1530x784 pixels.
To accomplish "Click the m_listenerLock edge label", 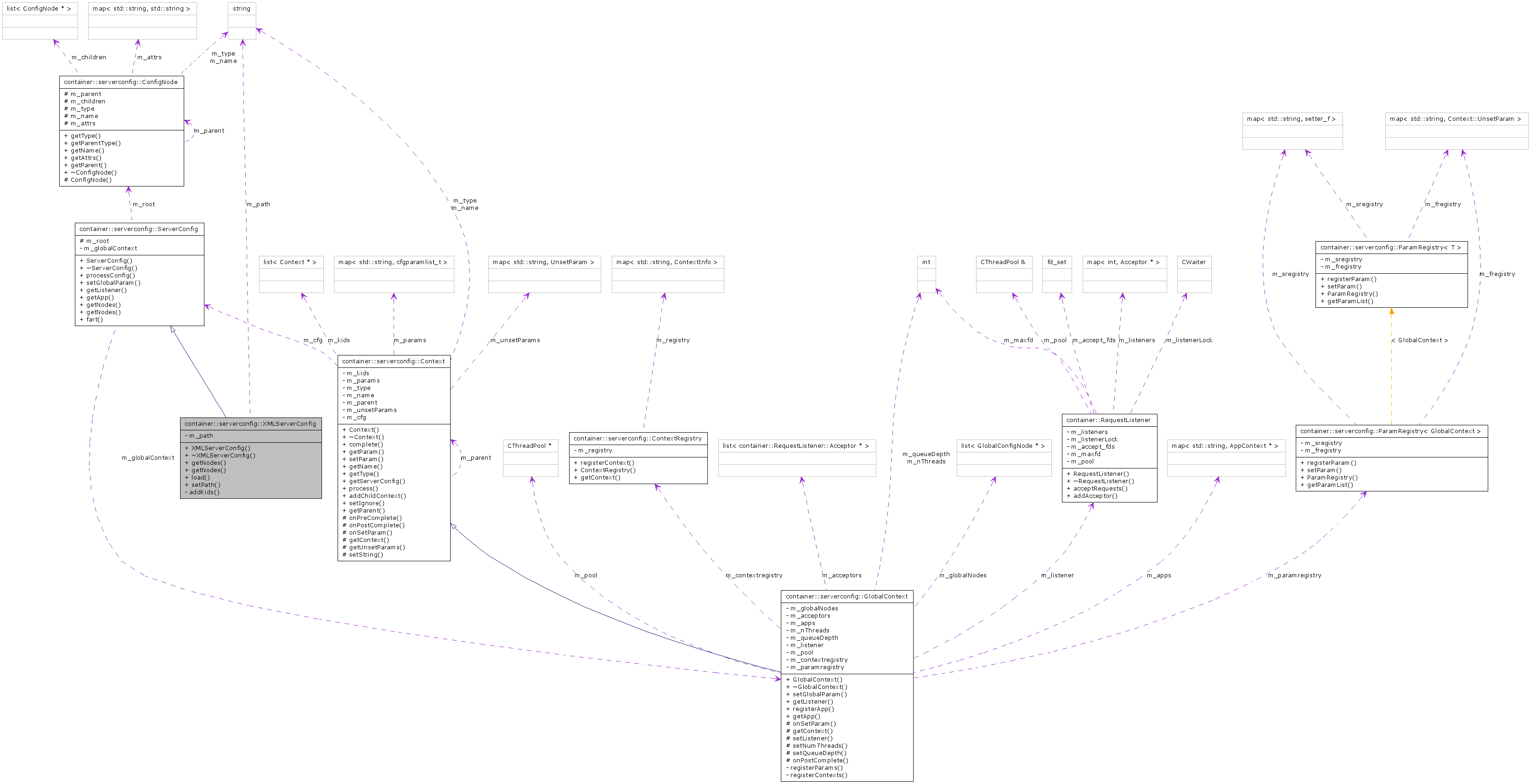I will (1188, 340).
